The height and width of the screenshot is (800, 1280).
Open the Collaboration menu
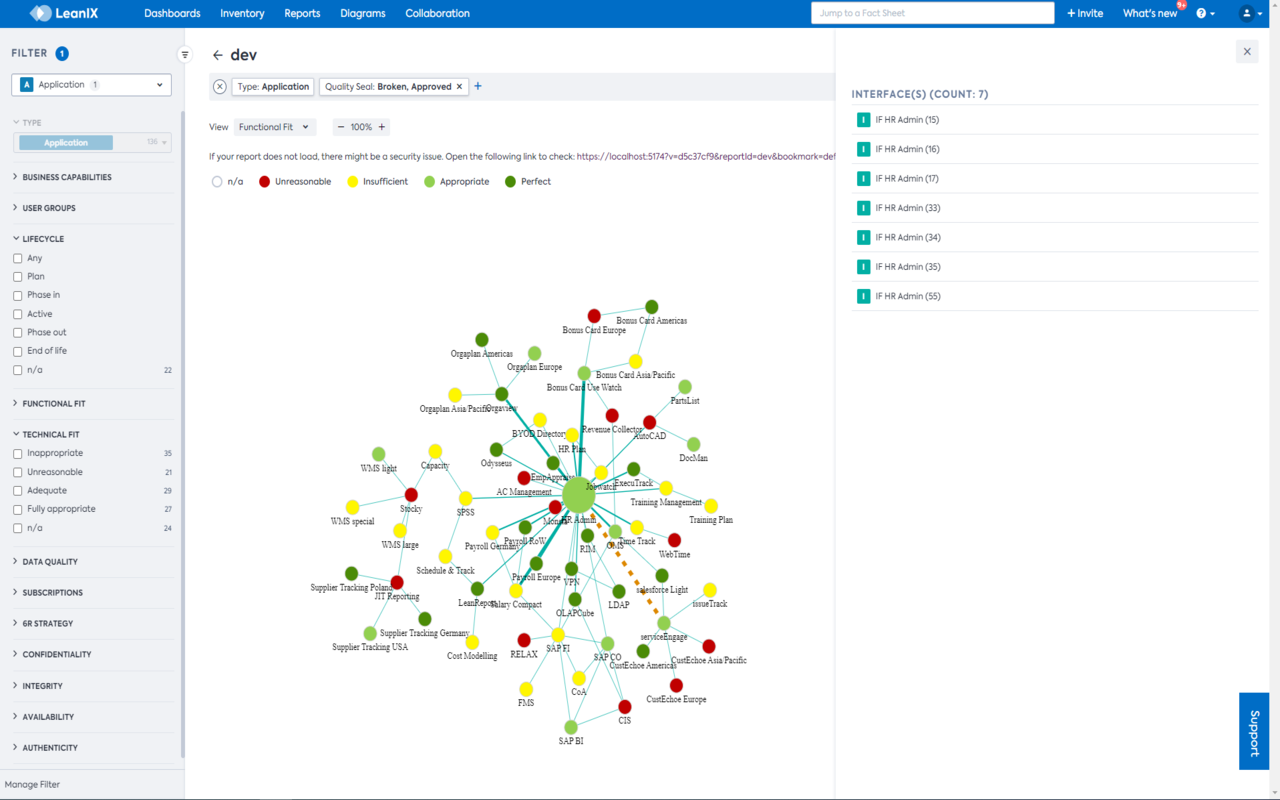437,13
